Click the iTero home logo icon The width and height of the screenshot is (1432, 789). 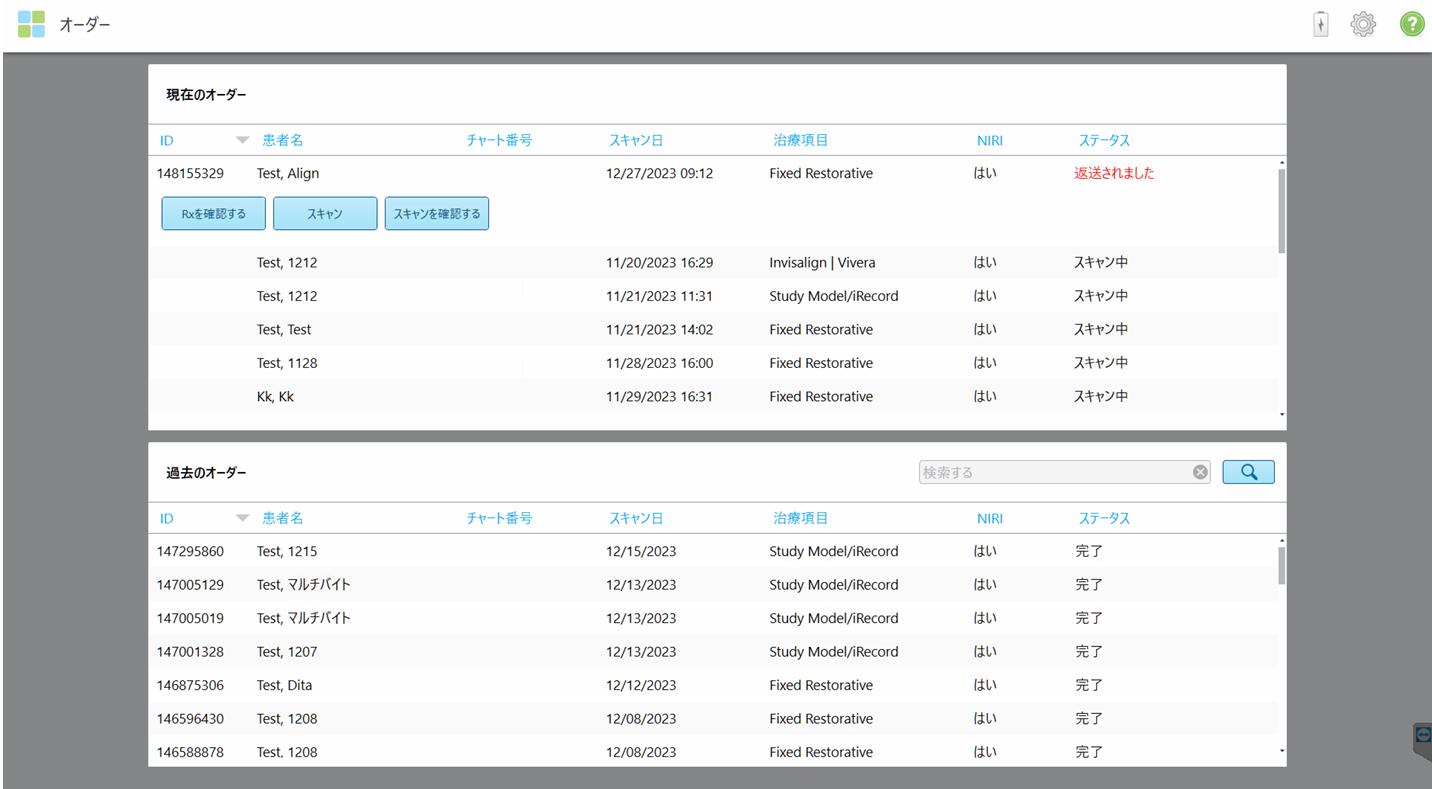[x=31, y=24]
